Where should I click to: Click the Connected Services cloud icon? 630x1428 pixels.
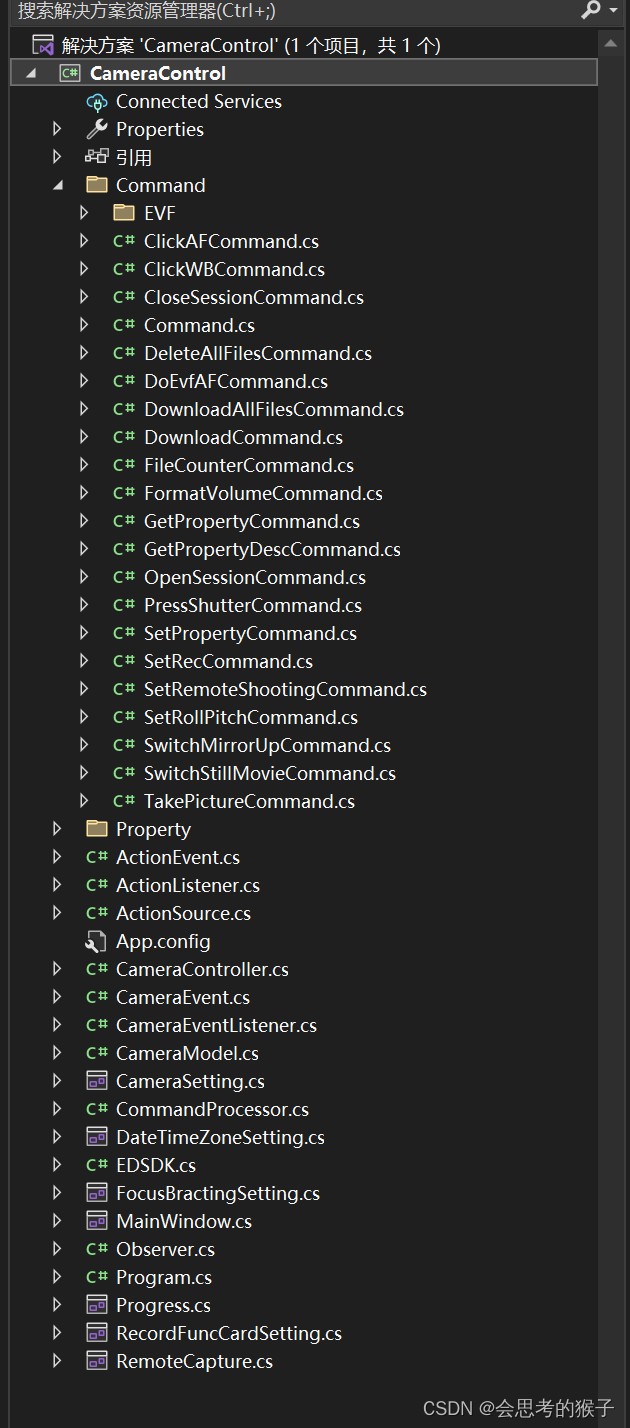coord(97,101)
